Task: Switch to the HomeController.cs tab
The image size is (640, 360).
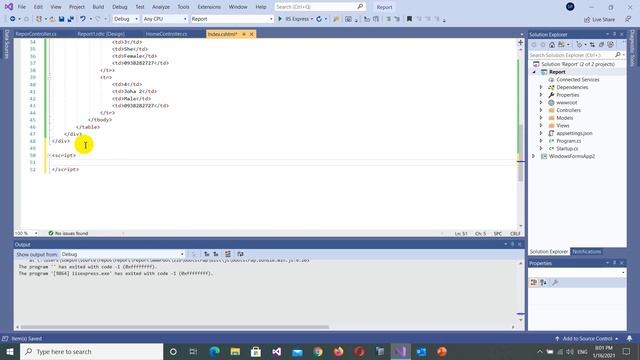Action: click(167, 34)
